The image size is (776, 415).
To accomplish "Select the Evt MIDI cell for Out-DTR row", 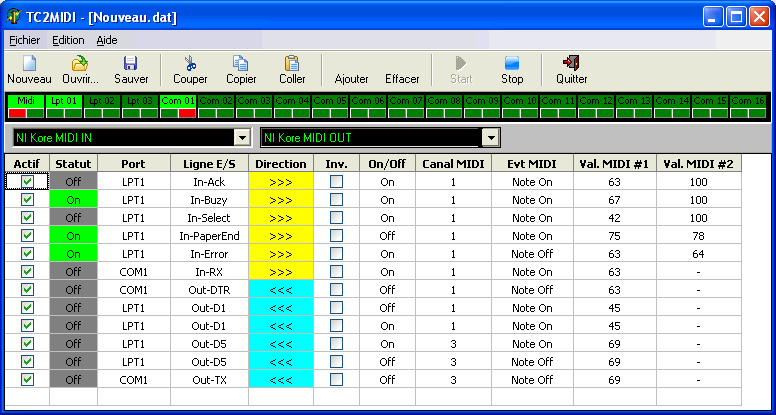I will (532, 289).
